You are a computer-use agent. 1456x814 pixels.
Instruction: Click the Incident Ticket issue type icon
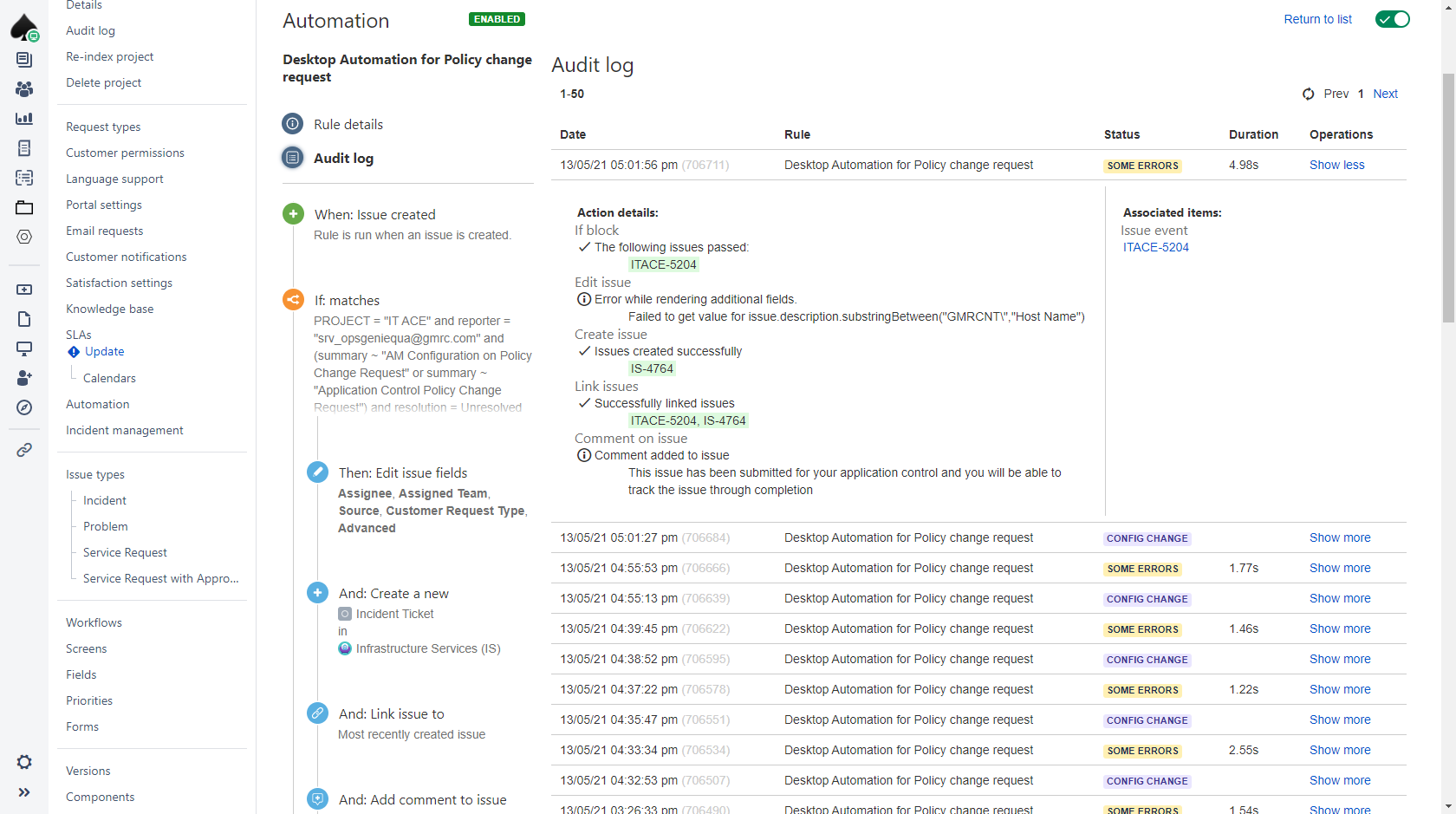[x=345, y=614]
